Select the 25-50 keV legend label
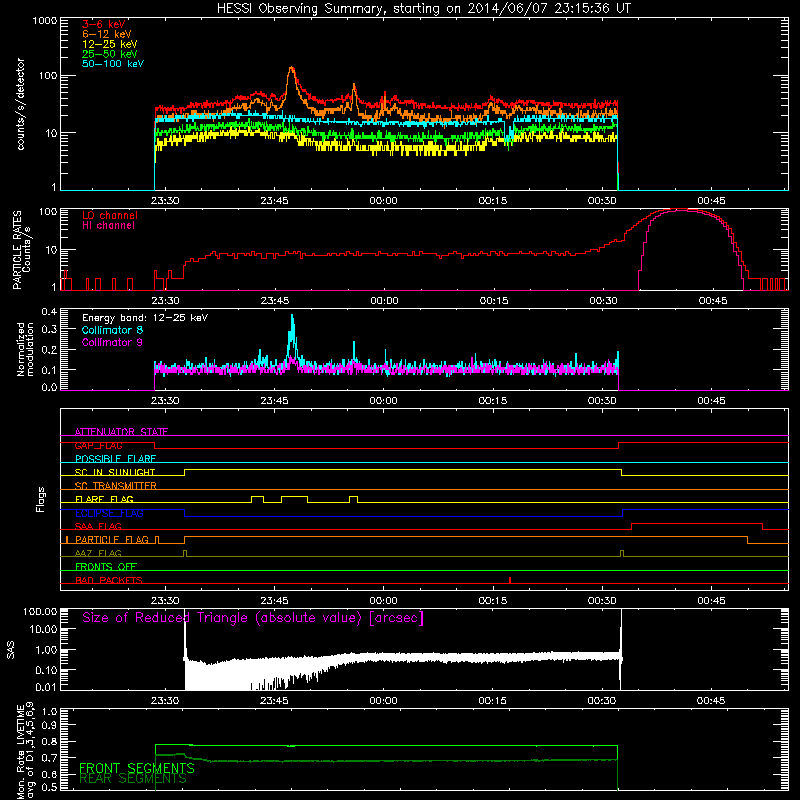The width and height of the screenshot is (800, 800). (x=110, y=54)
